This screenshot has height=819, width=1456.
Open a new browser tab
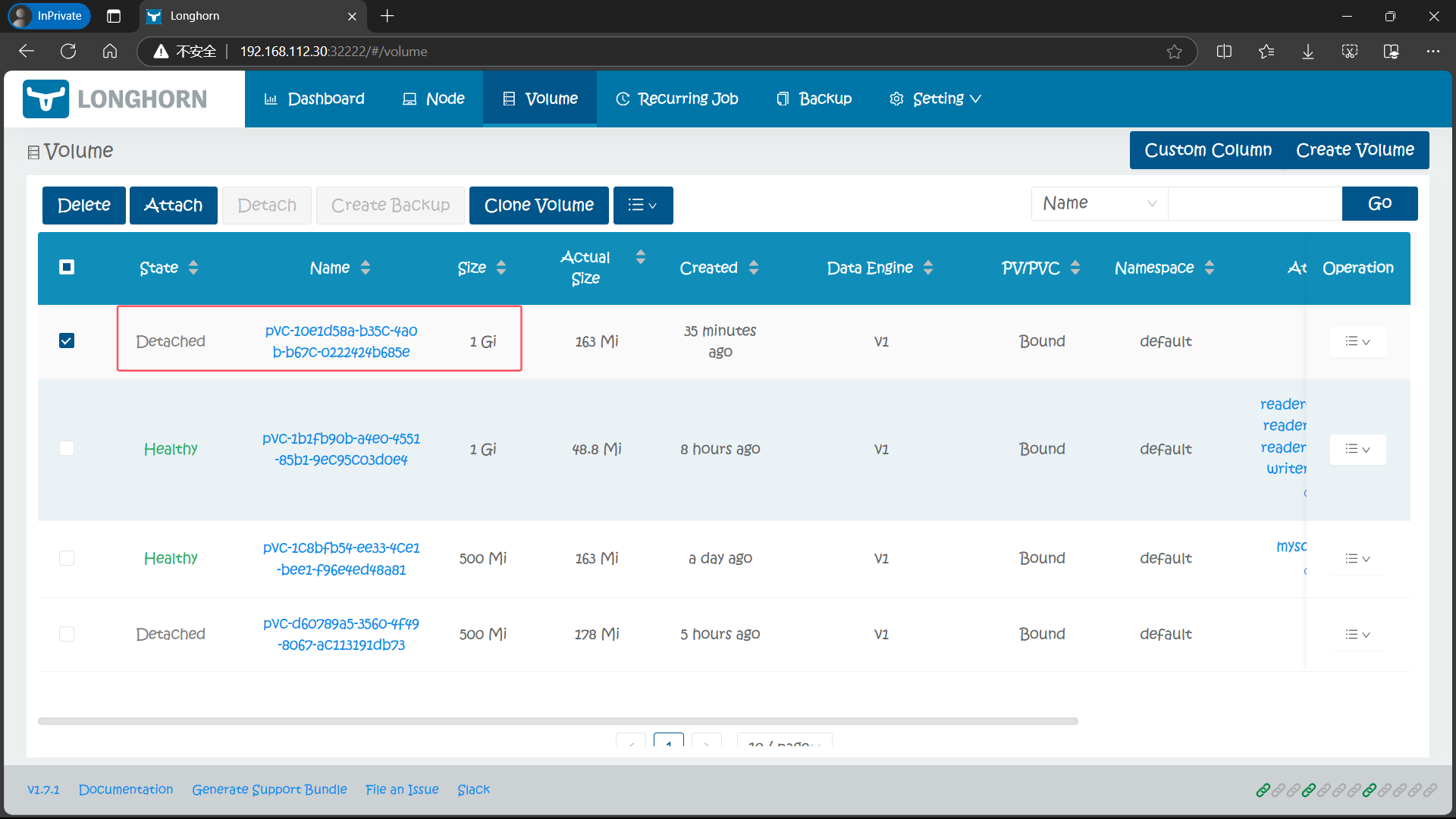pyautogui.click(x=388, y=16)
